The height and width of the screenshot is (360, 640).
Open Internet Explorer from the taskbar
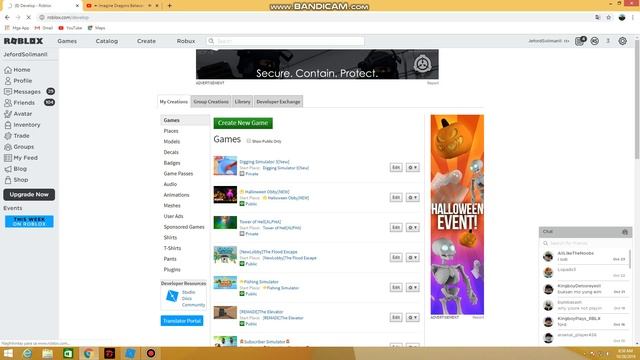(x=27, y=353)
